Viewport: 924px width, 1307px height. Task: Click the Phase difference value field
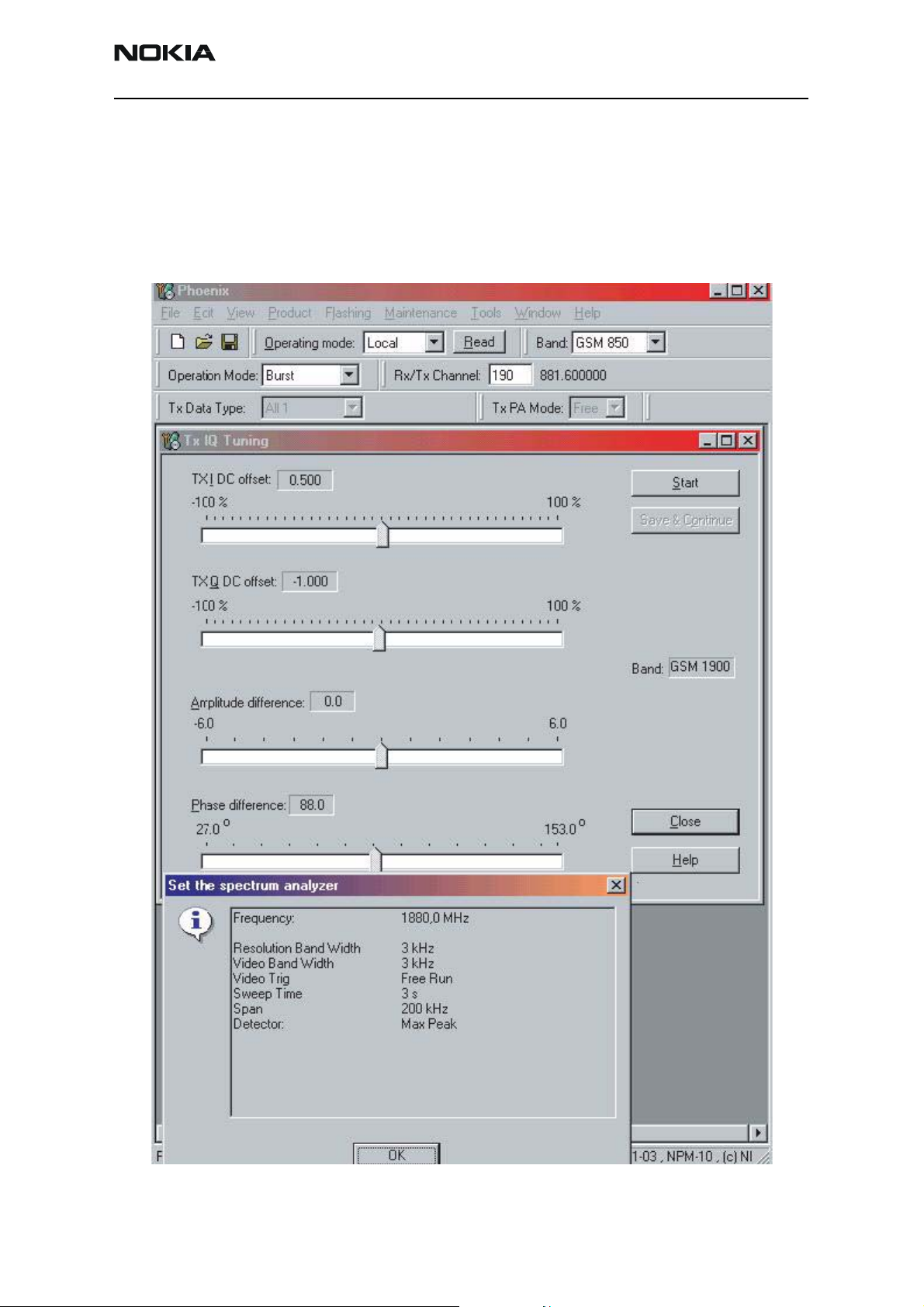pos(312,805)
